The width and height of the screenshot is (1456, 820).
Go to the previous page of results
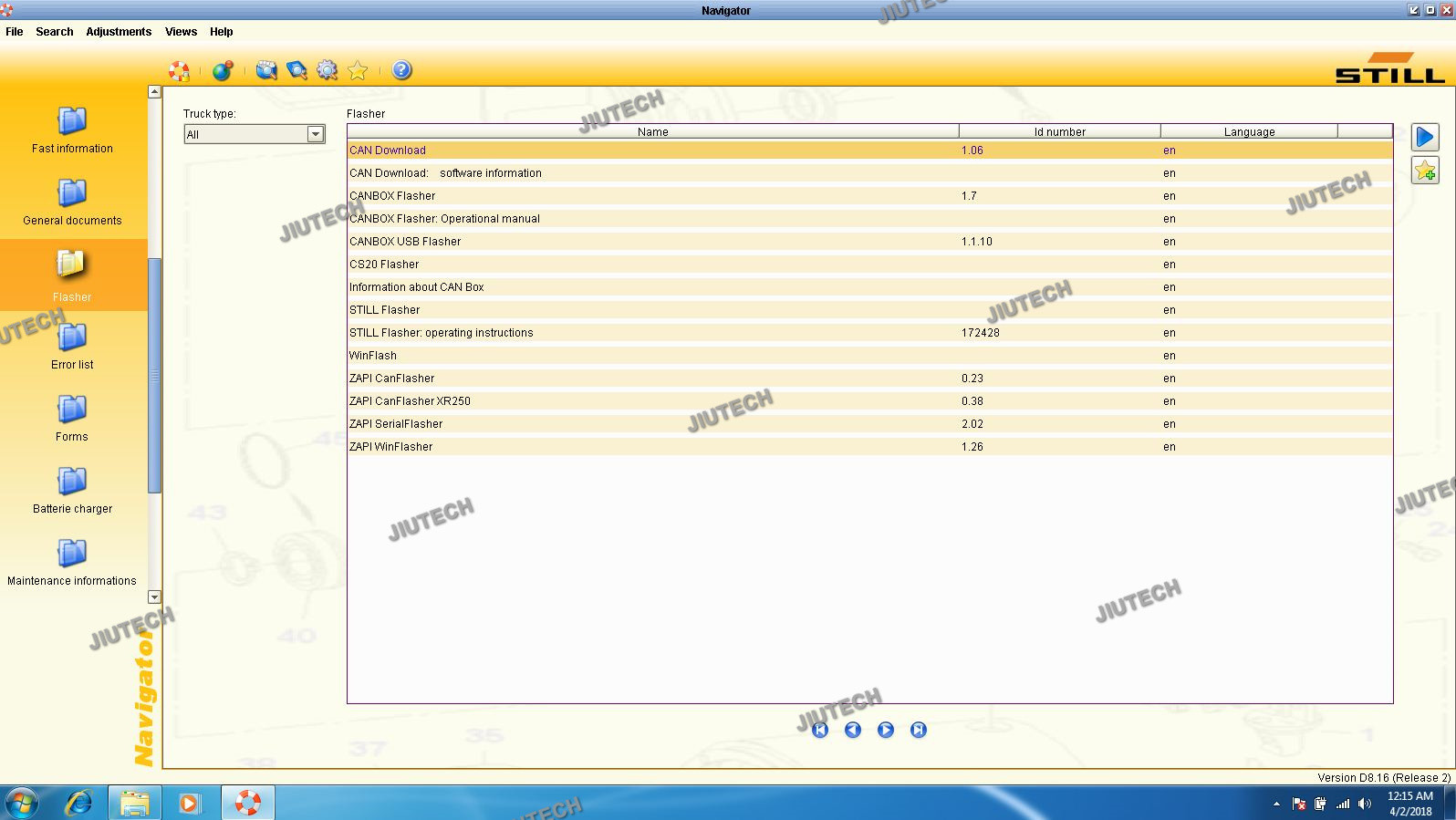click(853, 730)
